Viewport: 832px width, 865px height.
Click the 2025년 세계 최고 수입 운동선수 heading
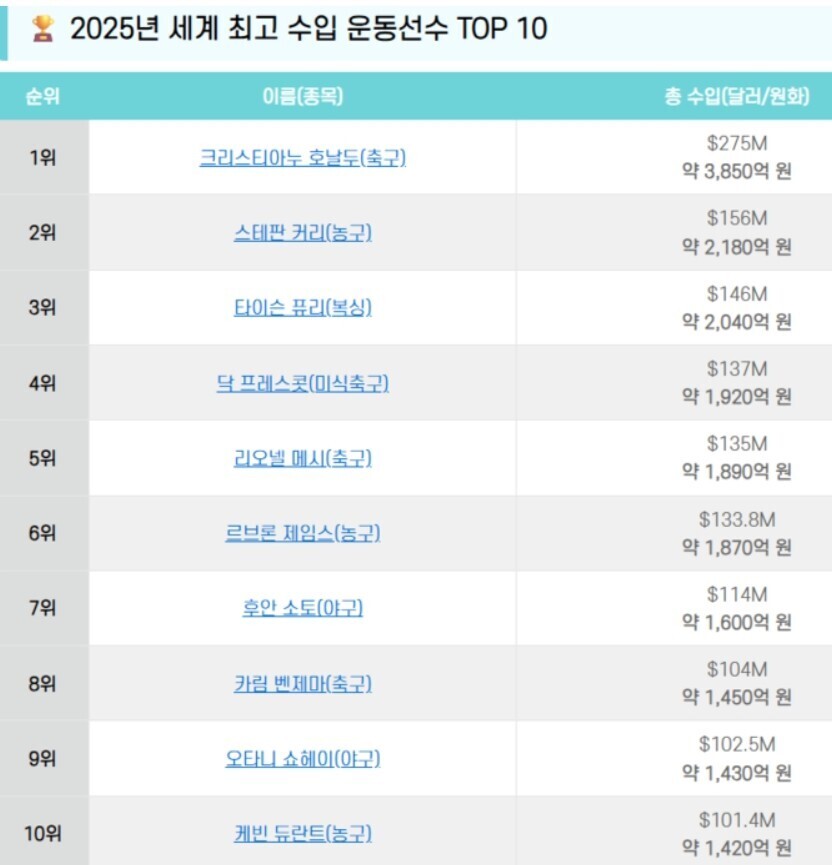pyautogui.click(x=308, y=29)
